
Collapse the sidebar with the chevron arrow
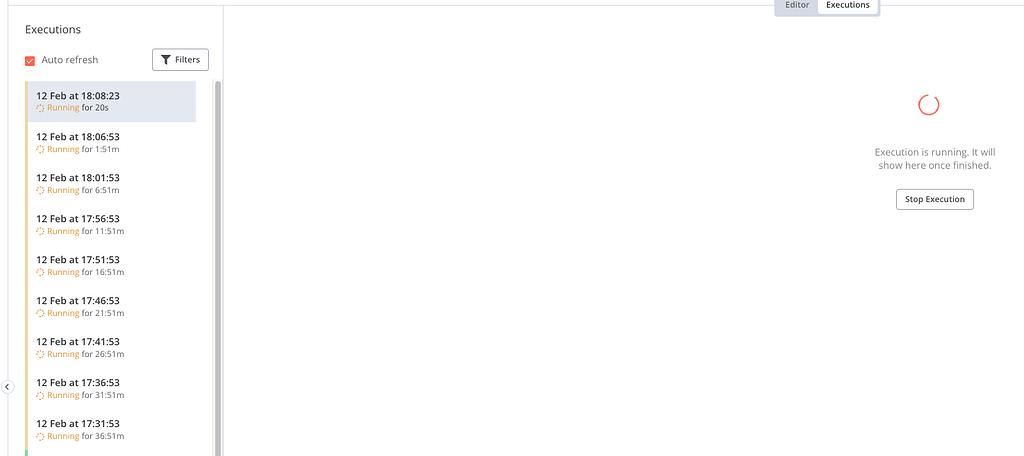pos(7,386)
